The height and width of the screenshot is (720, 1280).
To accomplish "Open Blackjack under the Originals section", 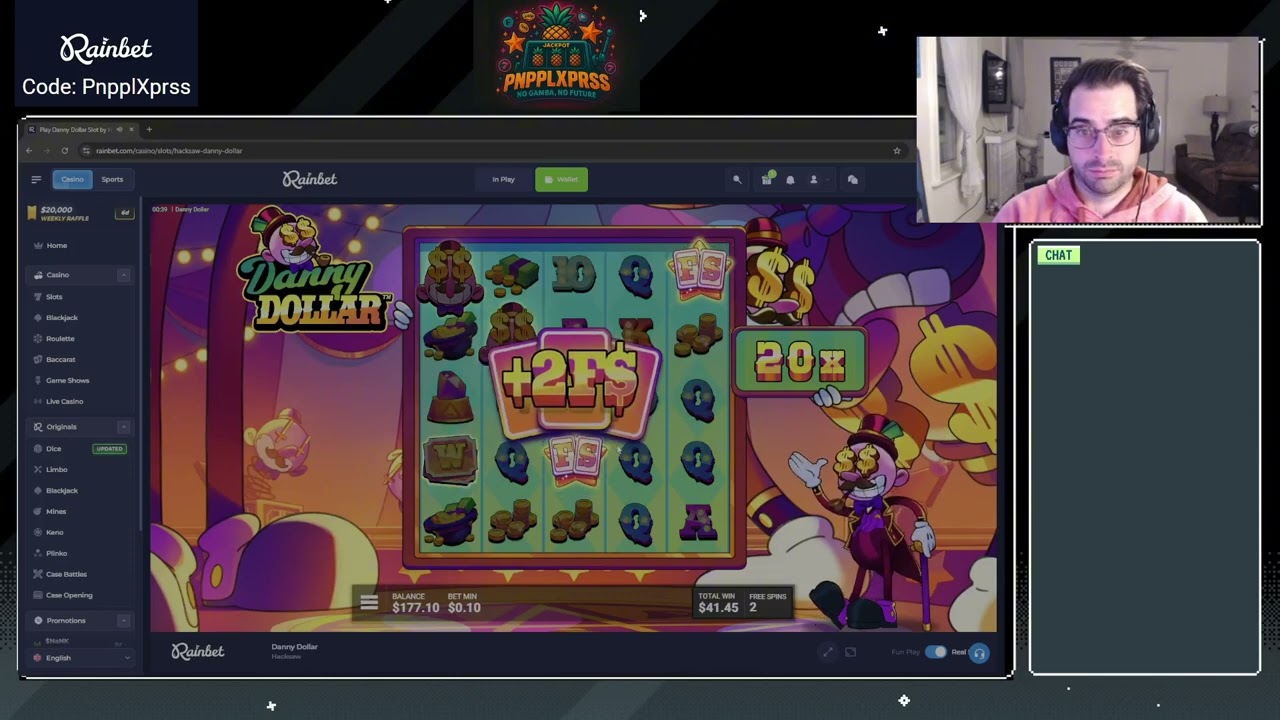I will [62, 491].
